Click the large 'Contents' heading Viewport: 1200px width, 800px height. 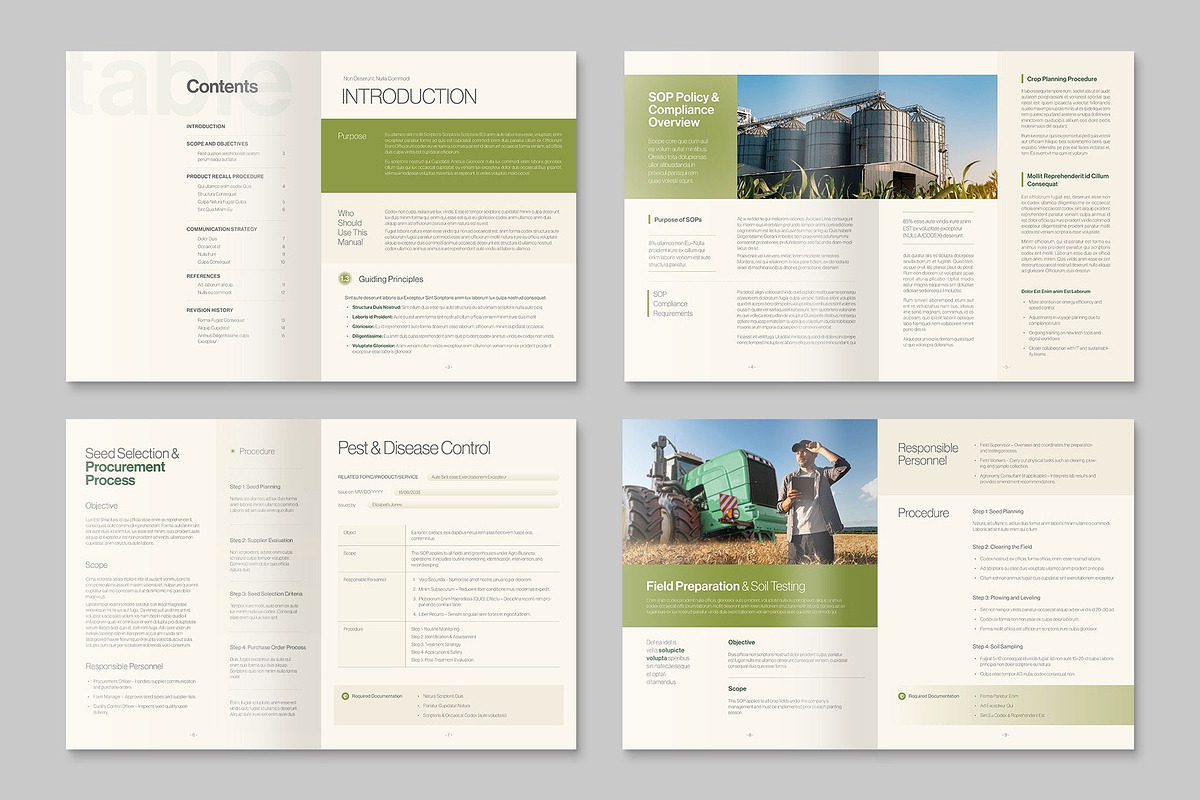point(222,87)
